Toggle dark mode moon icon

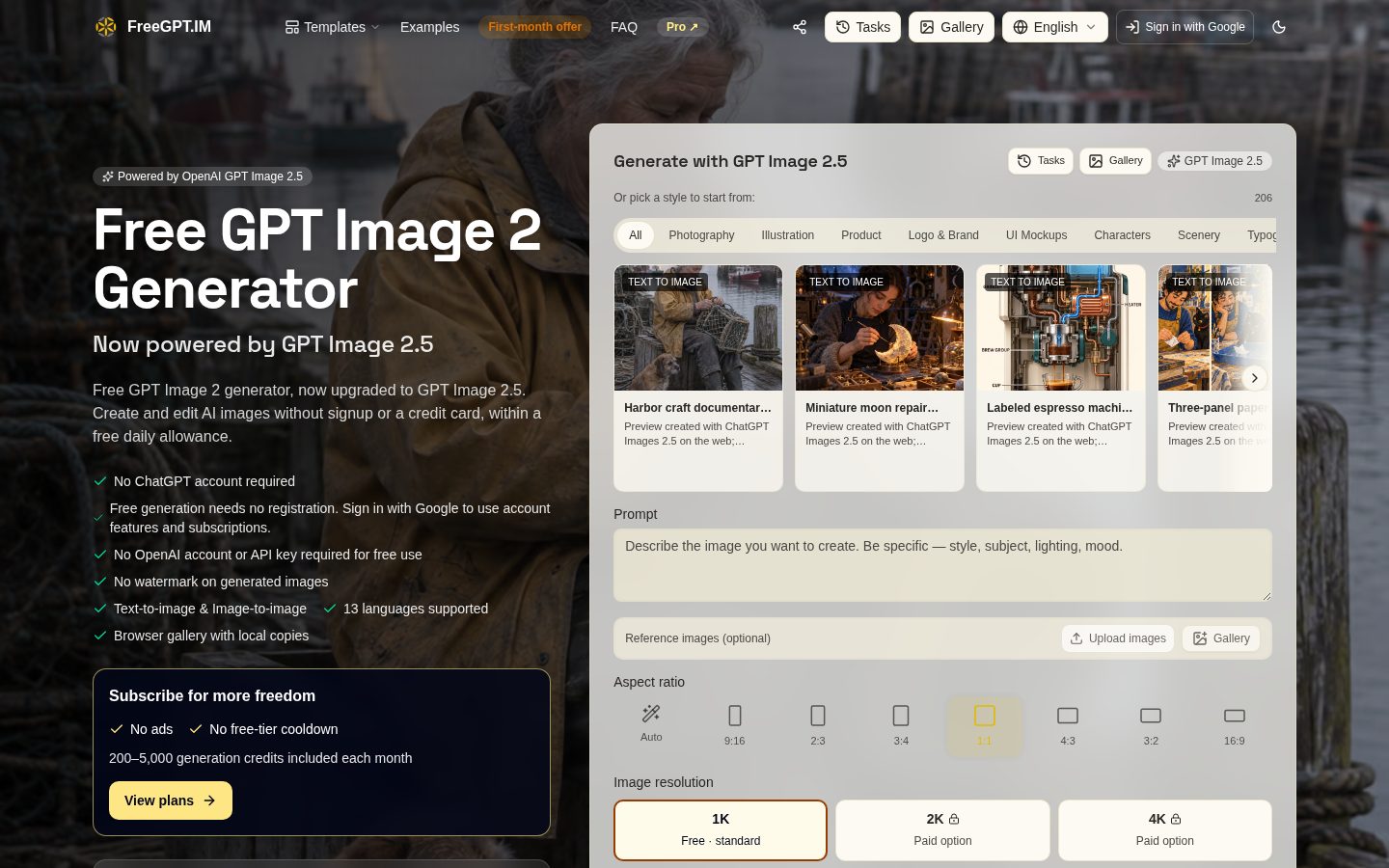pos(1279,27)
